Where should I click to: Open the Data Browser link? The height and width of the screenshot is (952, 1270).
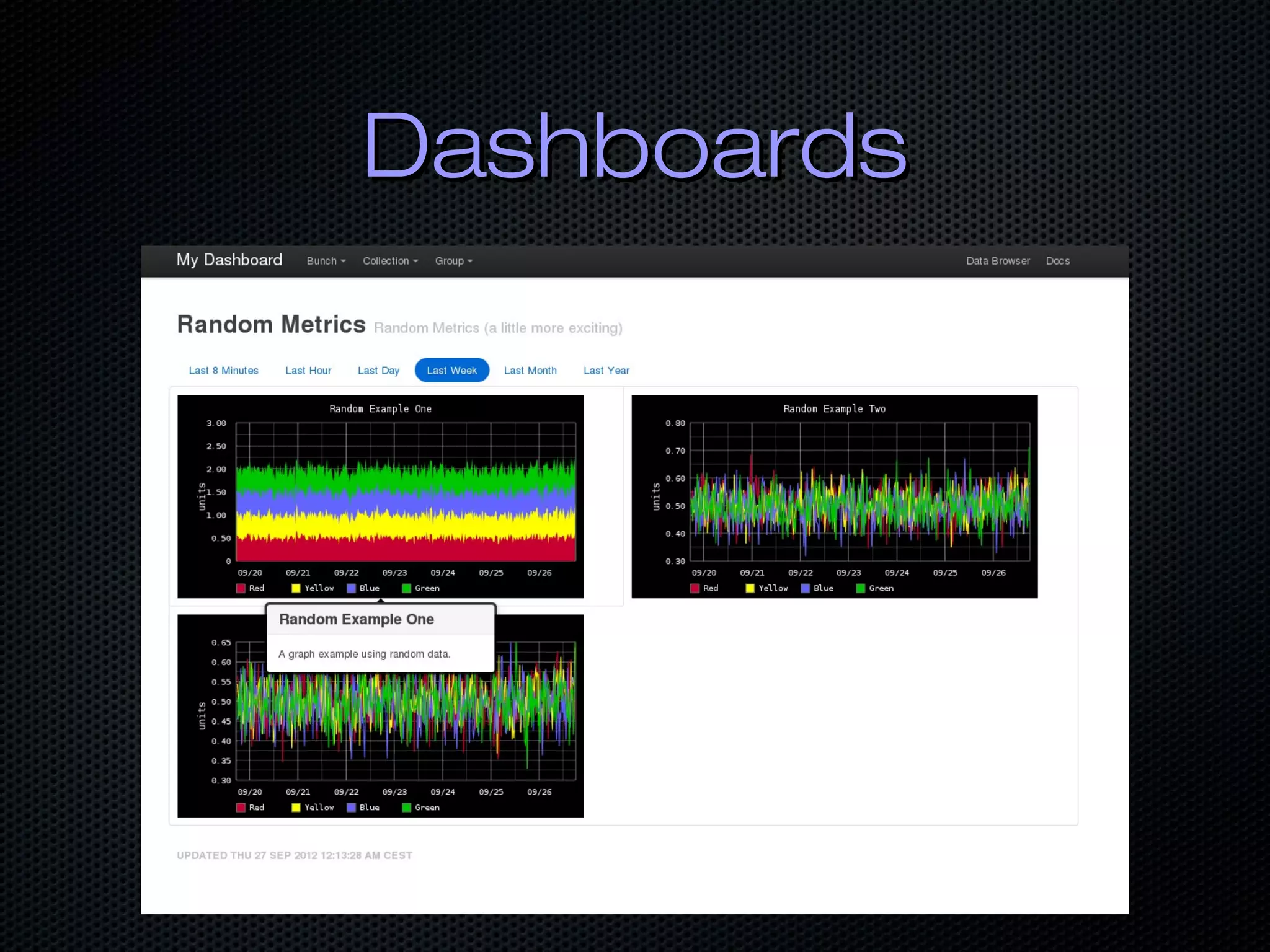click(x=997, y=261)
